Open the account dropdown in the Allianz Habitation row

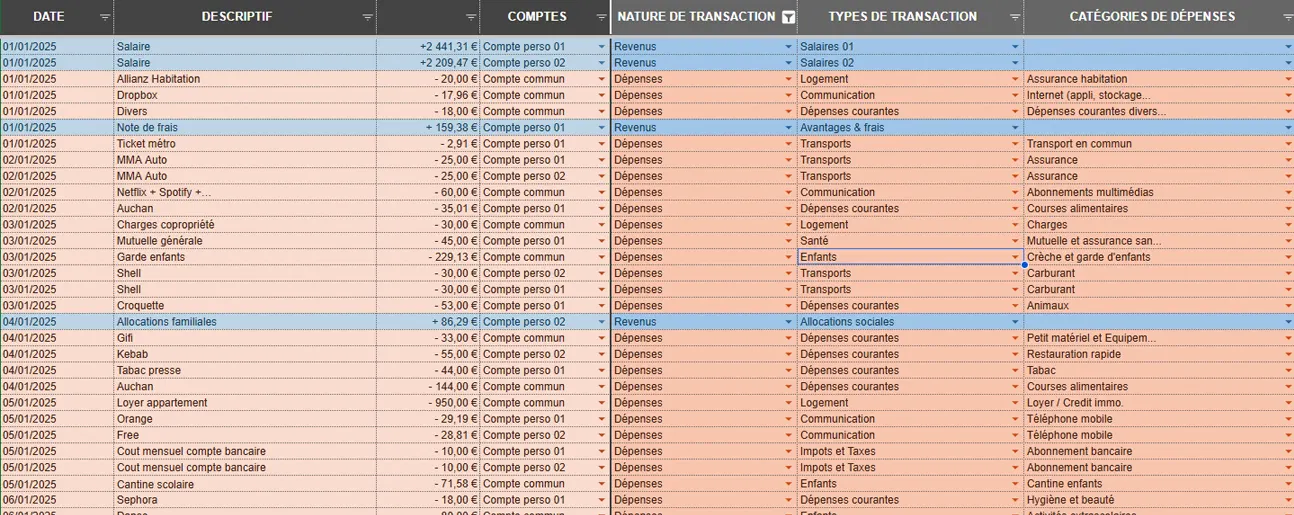click(601, 79)
